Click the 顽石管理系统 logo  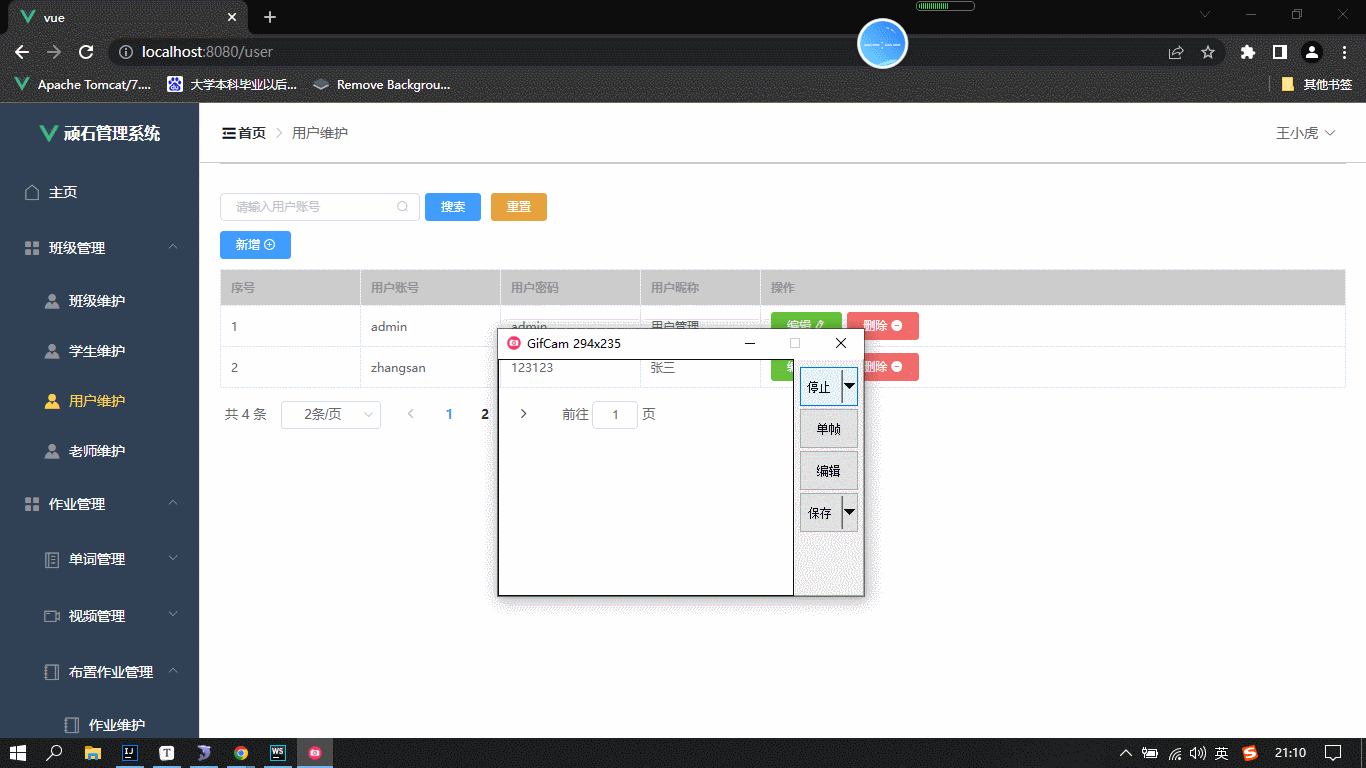point(100,133)
